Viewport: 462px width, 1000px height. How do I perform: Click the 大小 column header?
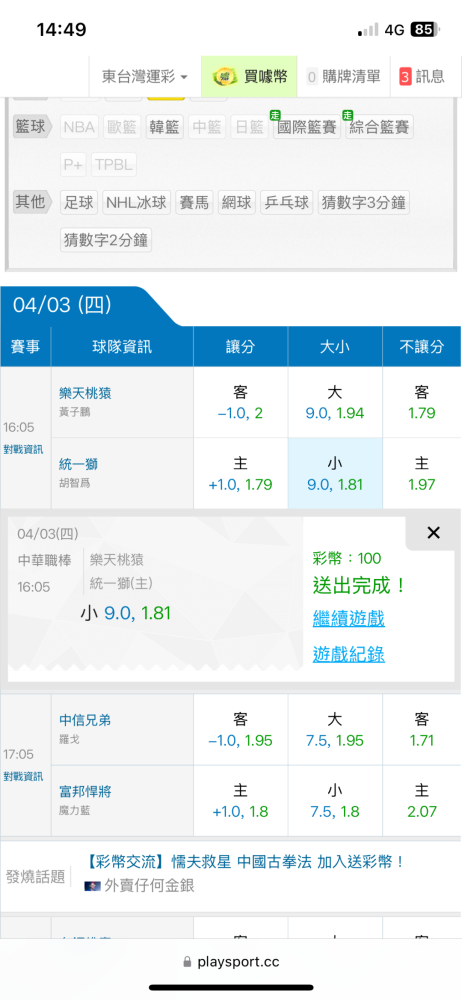[x=335, y=346]
